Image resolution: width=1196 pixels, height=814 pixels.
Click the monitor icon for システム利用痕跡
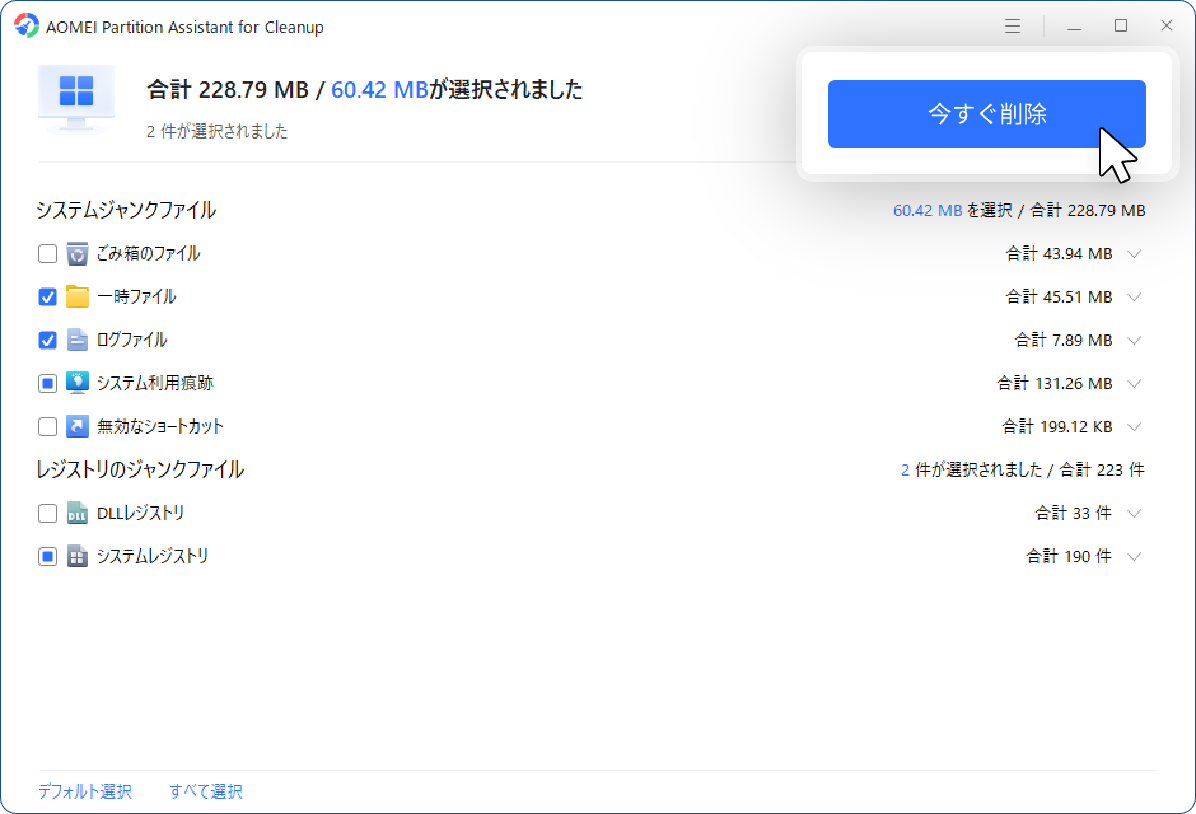[x=77, y=382]
